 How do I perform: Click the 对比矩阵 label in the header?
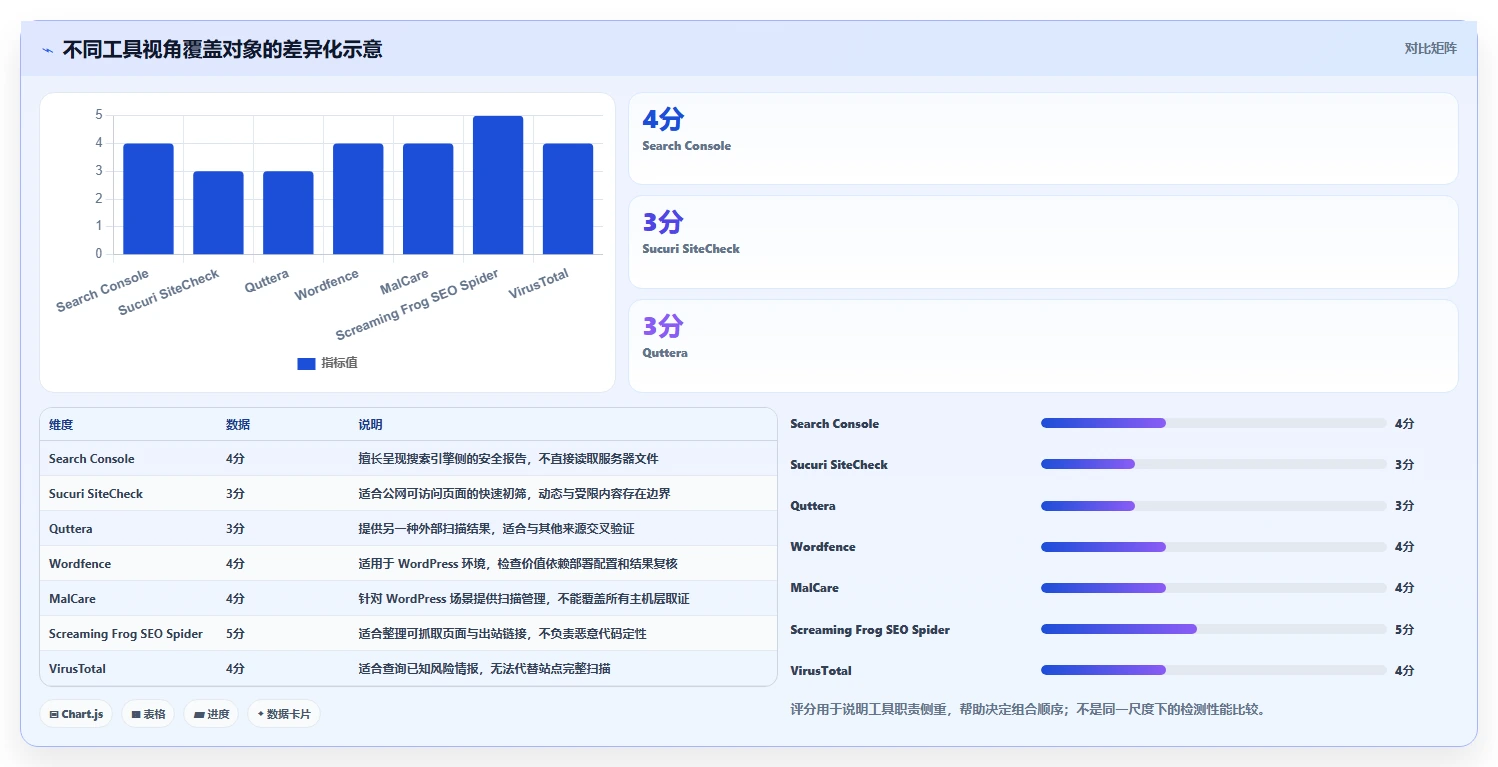pos(1431,48)
